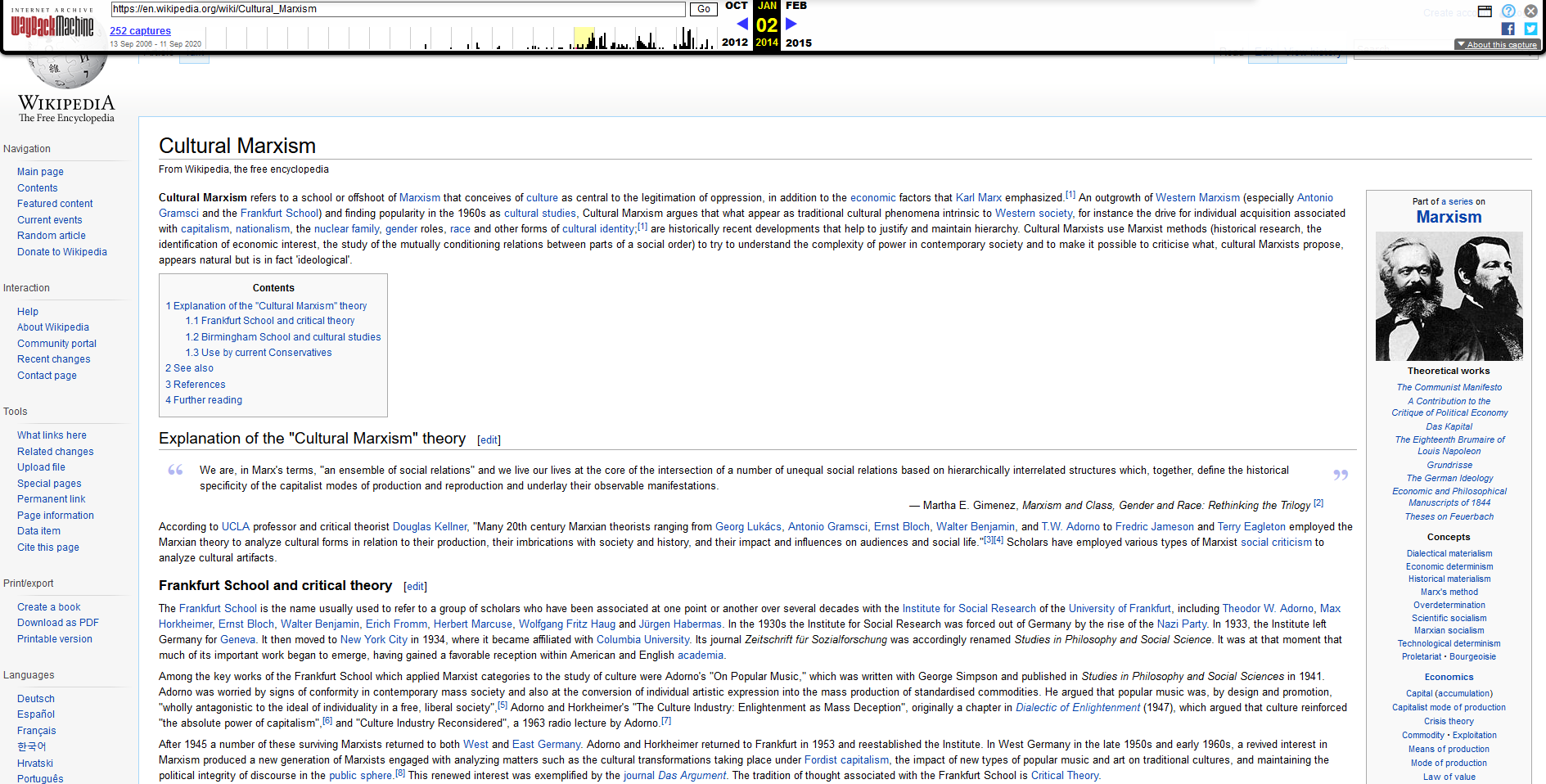The image size is (1546, 784).
Task: Switch to Deutsch language version
Action: click(x=36, y=699)
